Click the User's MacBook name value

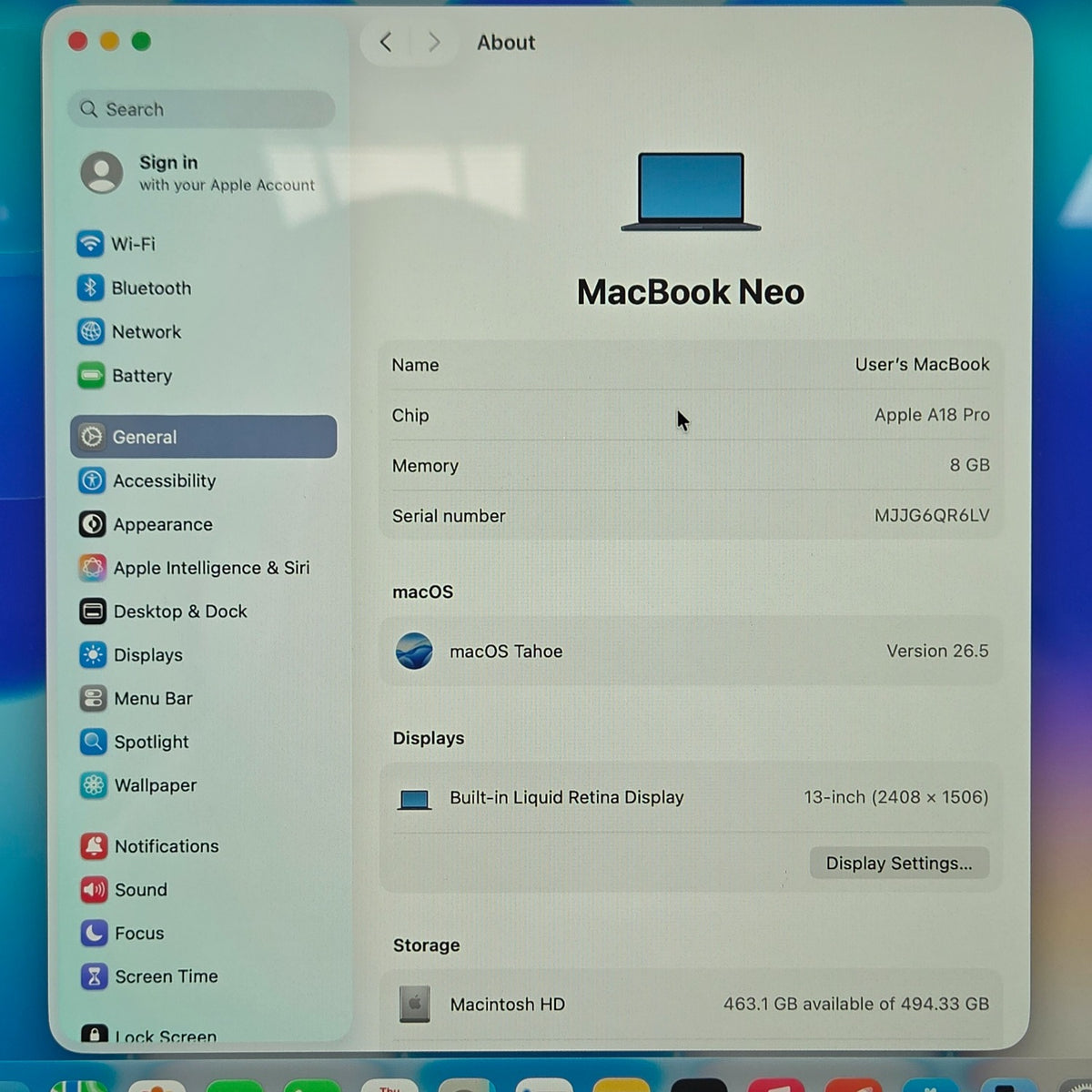922,364
